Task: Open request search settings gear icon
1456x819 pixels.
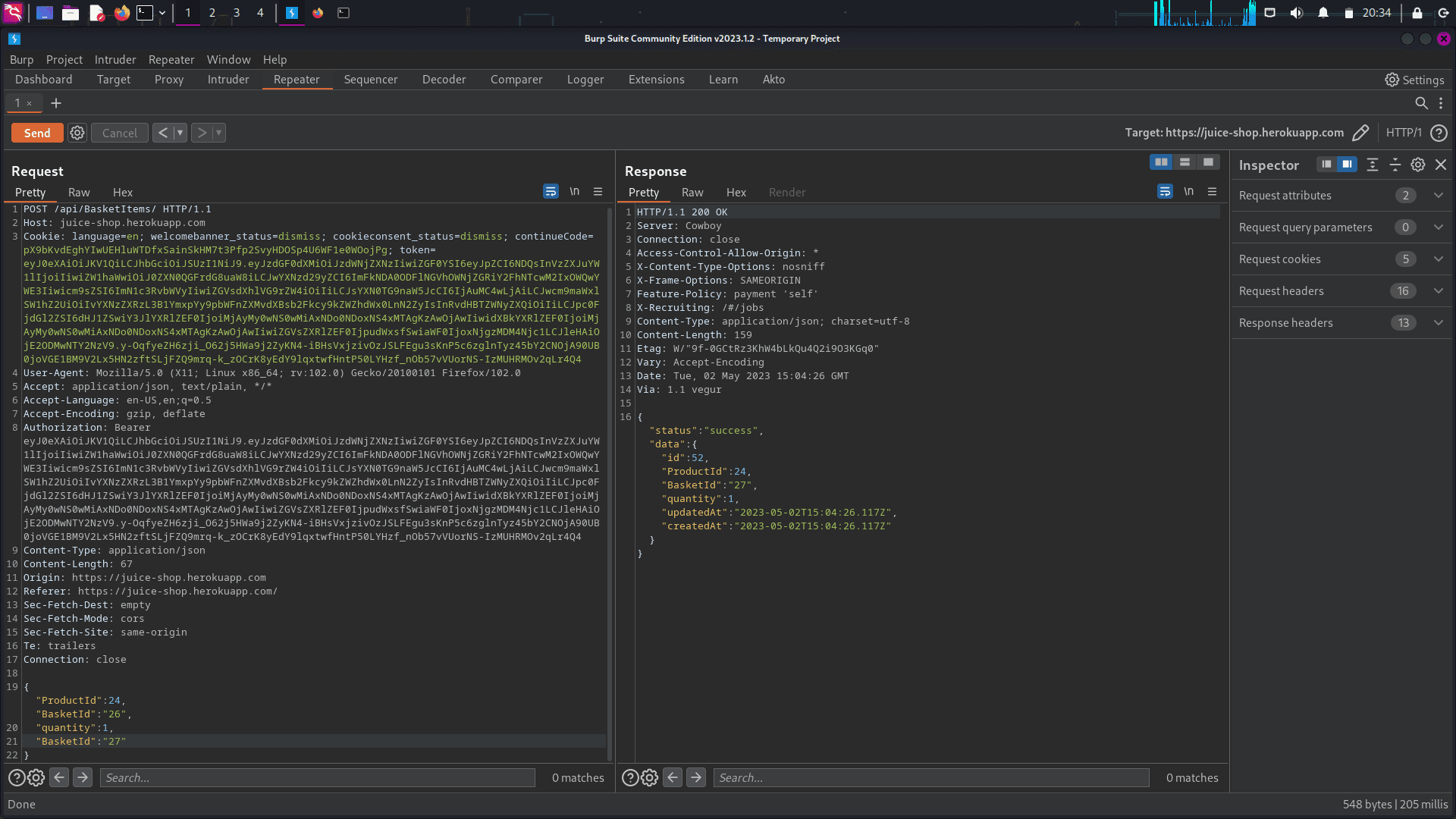Action: tap(36, 777)
